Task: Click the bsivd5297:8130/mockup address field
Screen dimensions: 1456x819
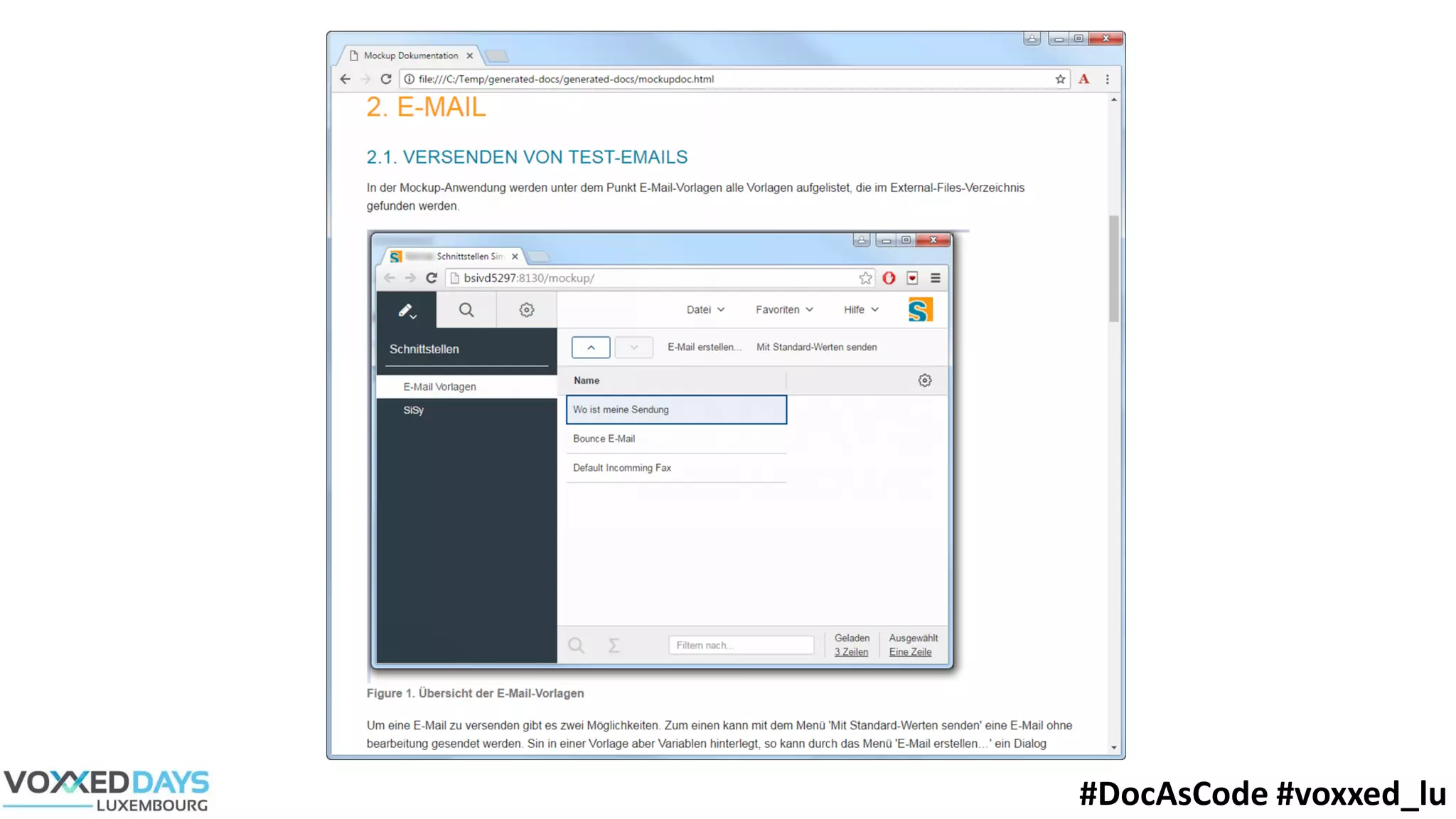Action: point(661,278)
